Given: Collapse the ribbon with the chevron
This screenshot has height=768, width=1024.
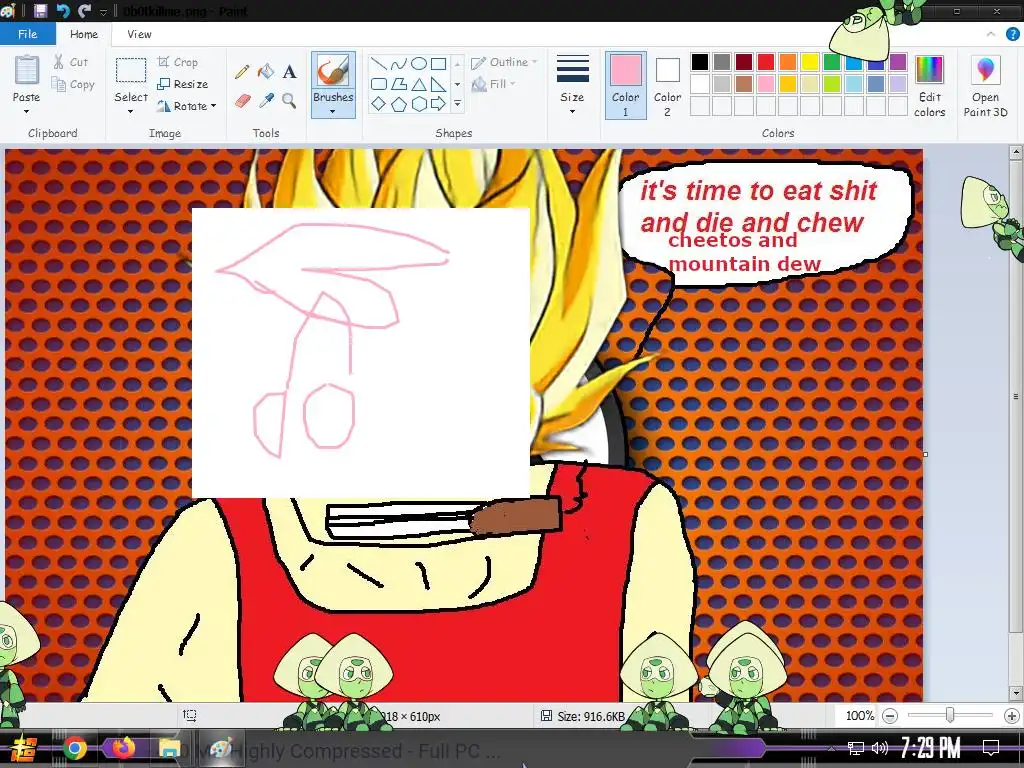Looking at the screenshot, I should (991, 34).
